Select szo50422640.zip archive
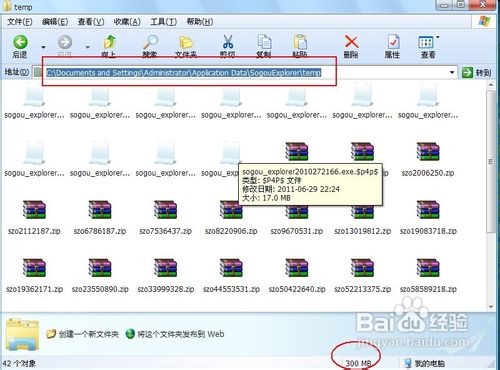The height and width of the screenshot is (370, 500). tap(297, 275)
